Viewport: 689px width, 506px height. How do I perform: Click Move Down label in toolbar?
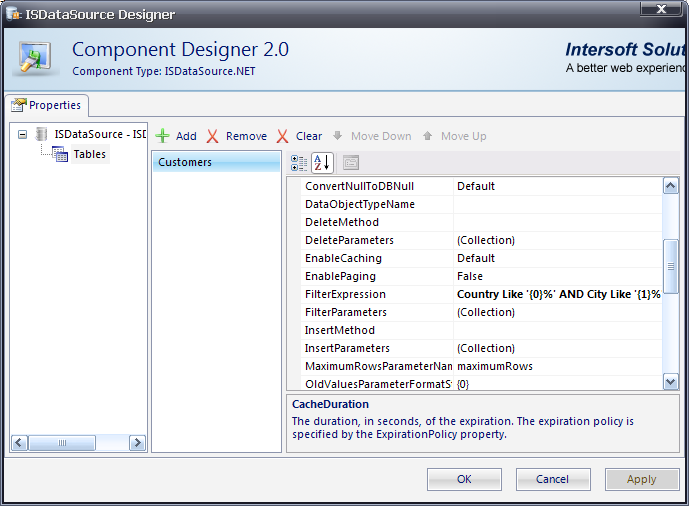pyautogui.click(x=381, y=136)
